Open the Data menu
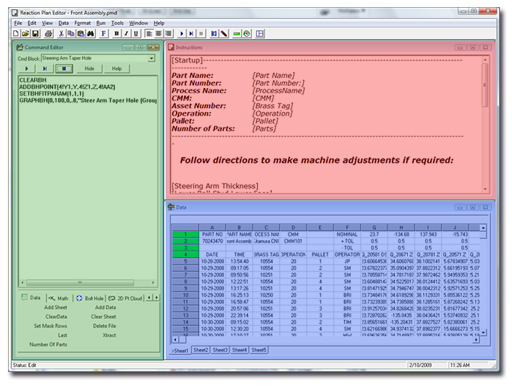 (x=63, y=23)
